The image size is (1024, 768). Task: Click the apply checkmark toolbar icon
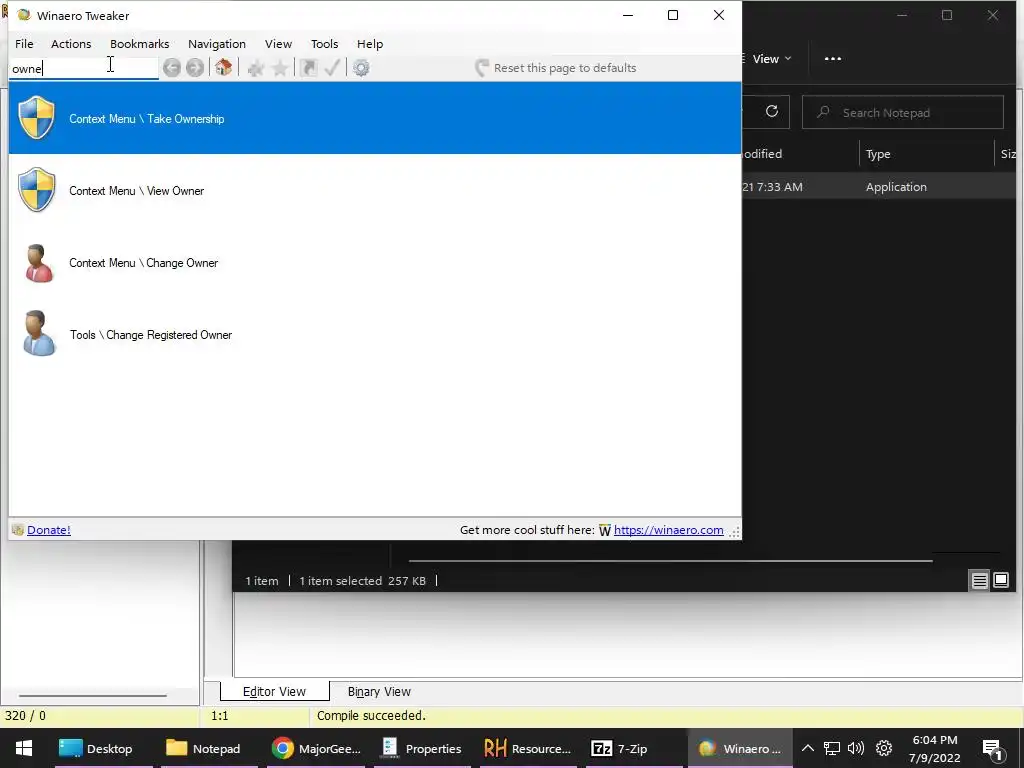[x=332, y=68]
